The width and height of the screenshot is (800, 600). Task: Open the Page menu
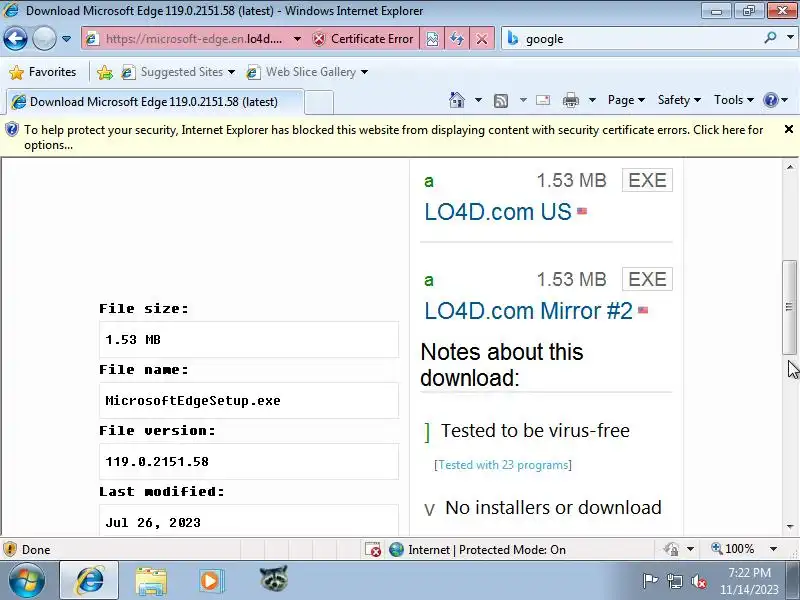point(626,100)
